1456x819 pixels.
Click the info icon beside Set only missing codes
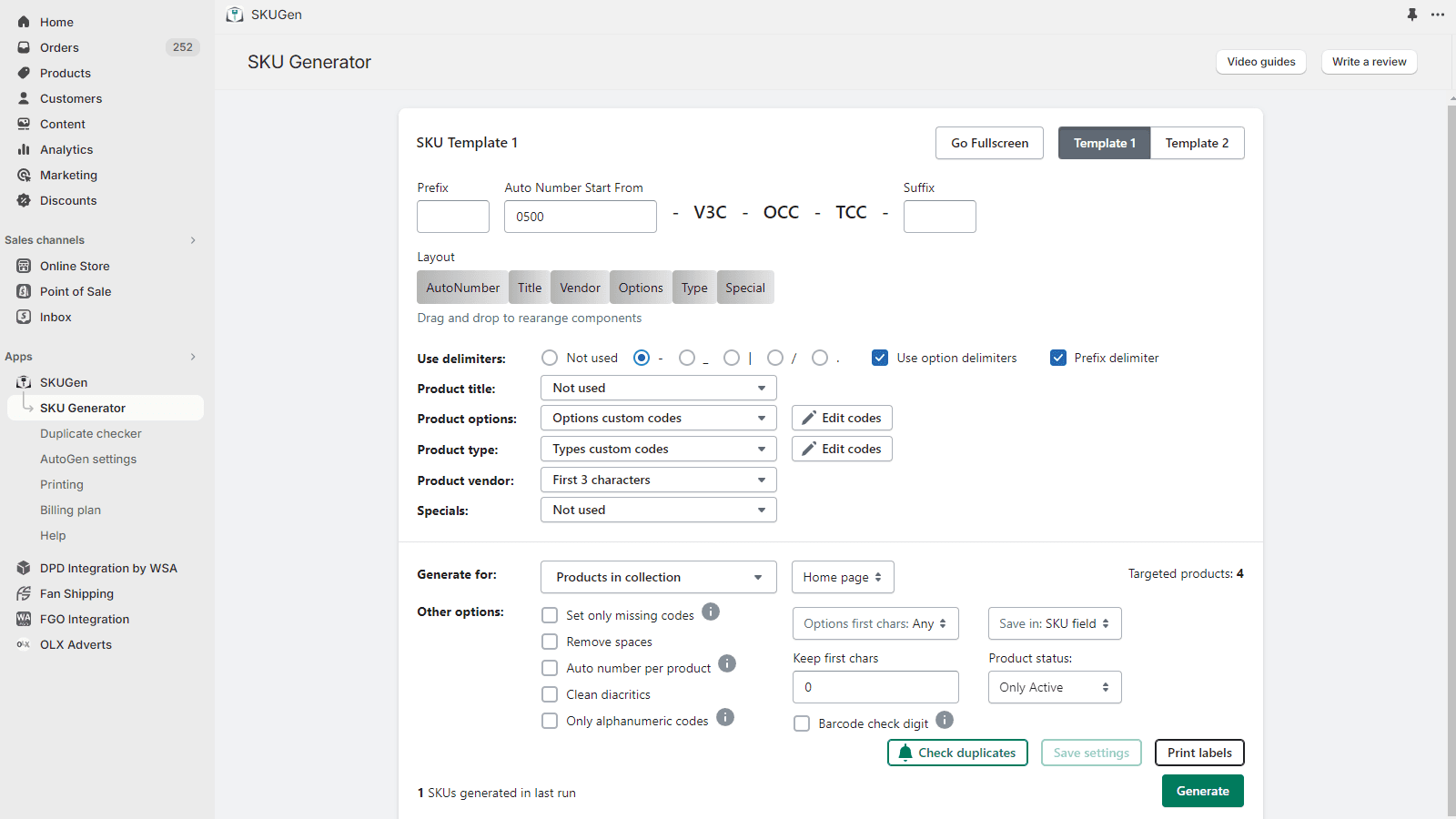click(711, 612)
